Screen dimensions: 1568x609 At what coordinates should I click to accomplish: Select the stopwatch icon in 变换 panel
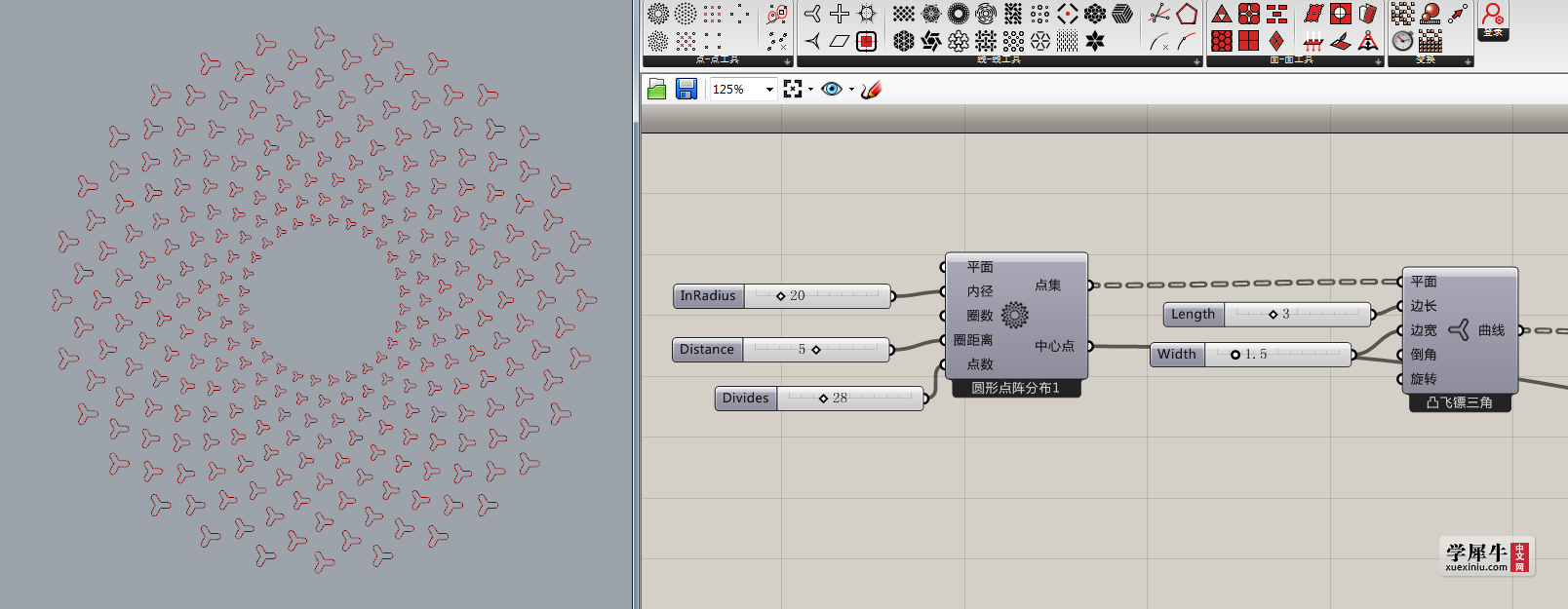coord(1402,41)
